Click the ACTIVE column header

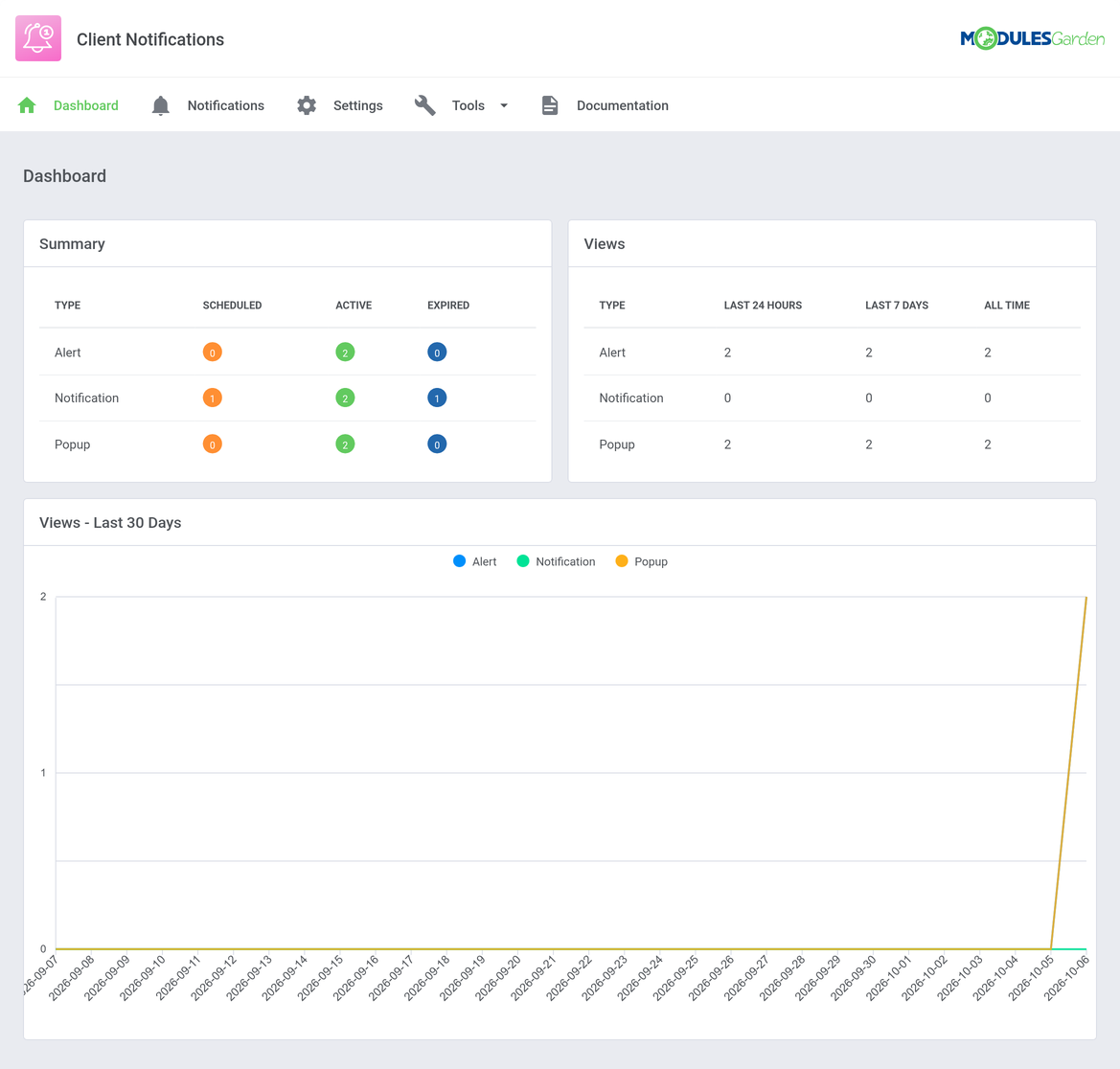[x=354, y=305]
